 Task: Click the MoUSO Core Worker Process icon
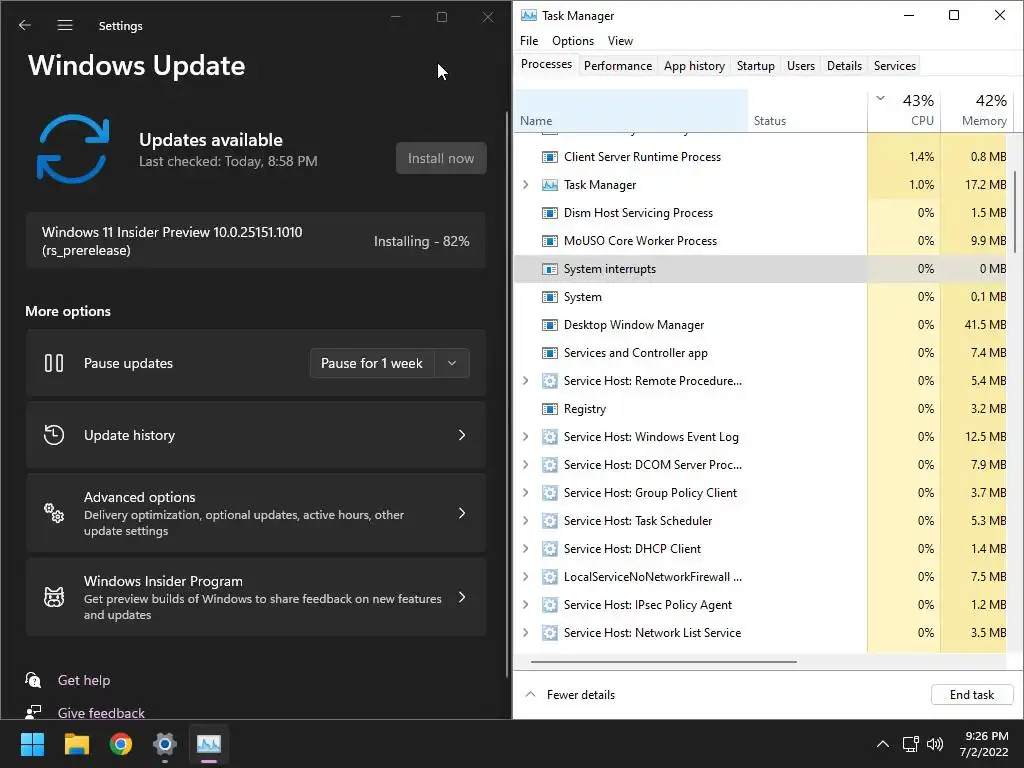550,241
